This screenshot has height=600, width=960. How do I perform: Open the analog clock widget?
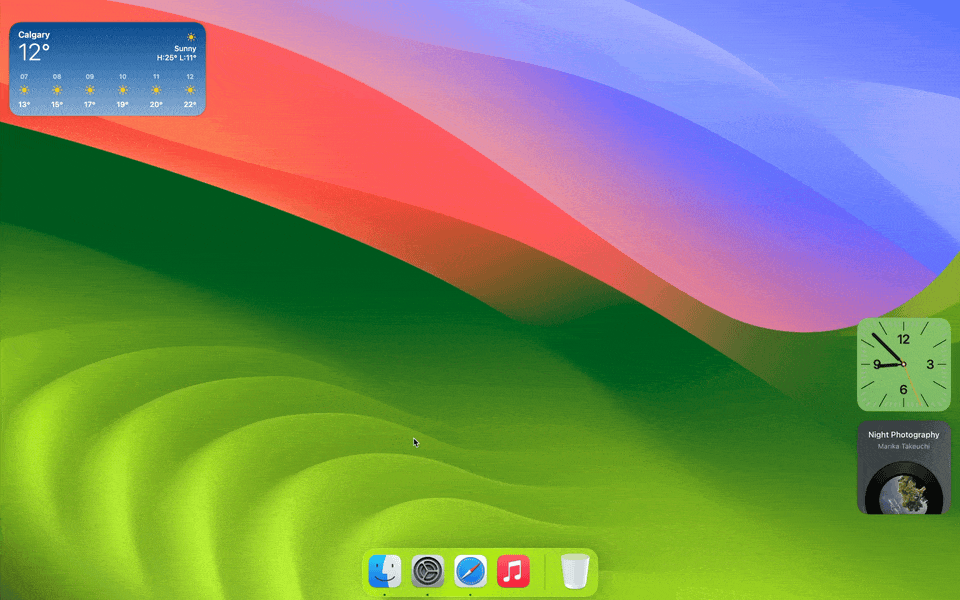click(903, 364)
